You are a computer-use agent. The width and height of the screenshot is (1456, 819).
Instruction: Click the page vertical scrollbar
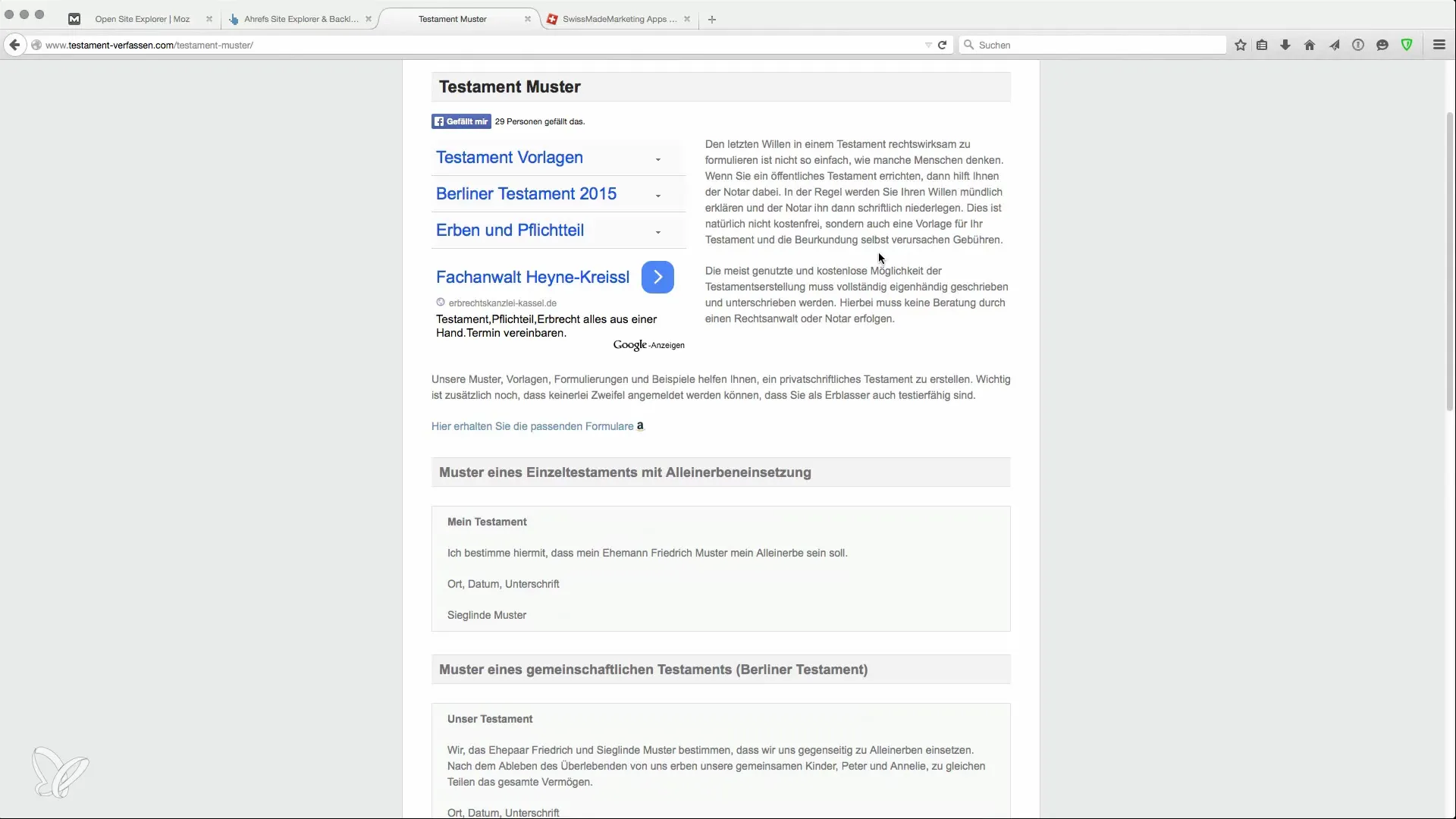point(1450,262)
